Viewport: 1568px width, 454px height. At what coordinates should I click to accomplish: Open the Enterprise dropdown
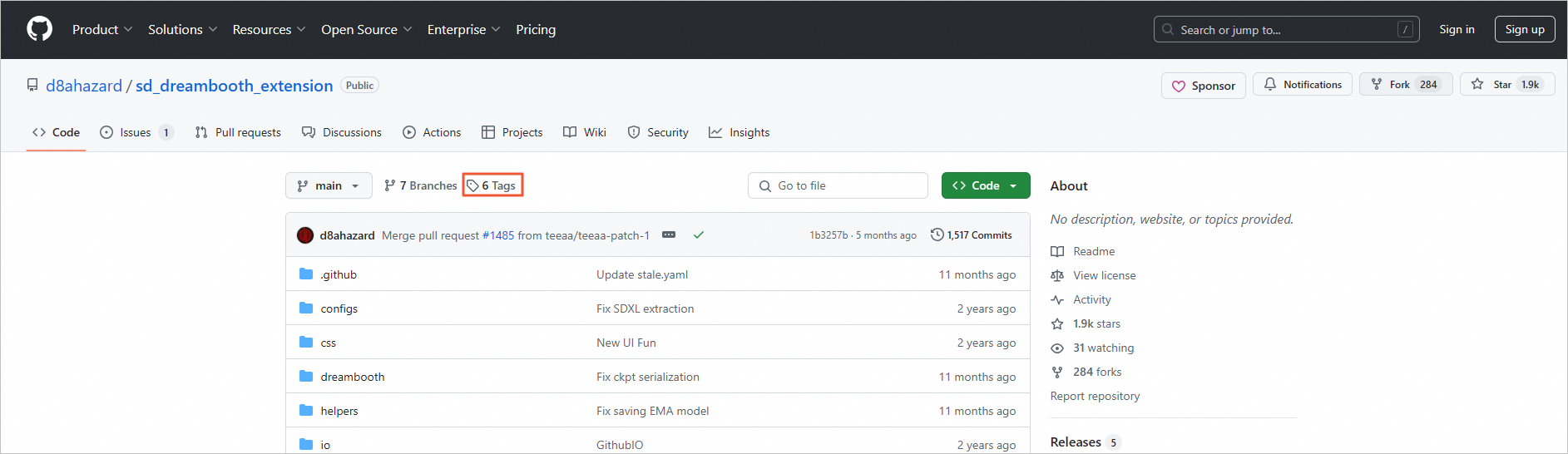coord(464,29)
